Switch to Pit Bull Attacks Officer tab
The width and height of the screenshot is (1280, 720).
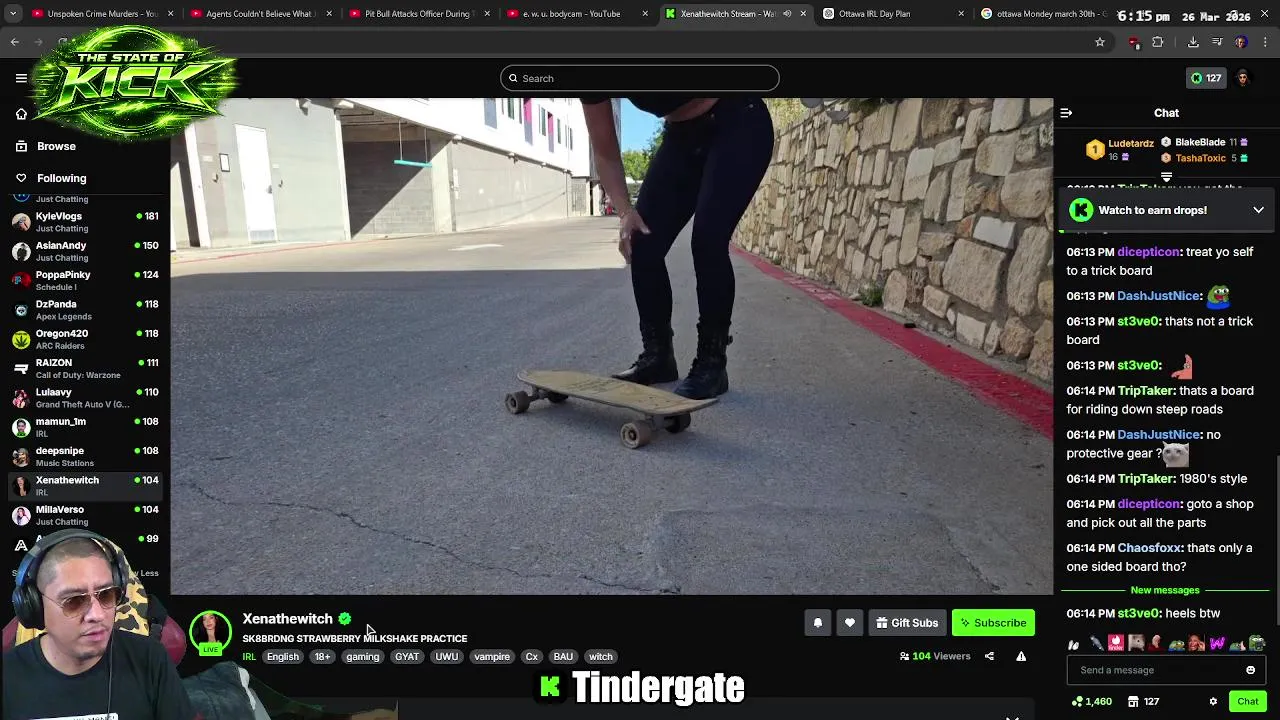pyautogui.click(x=418, y=14)
